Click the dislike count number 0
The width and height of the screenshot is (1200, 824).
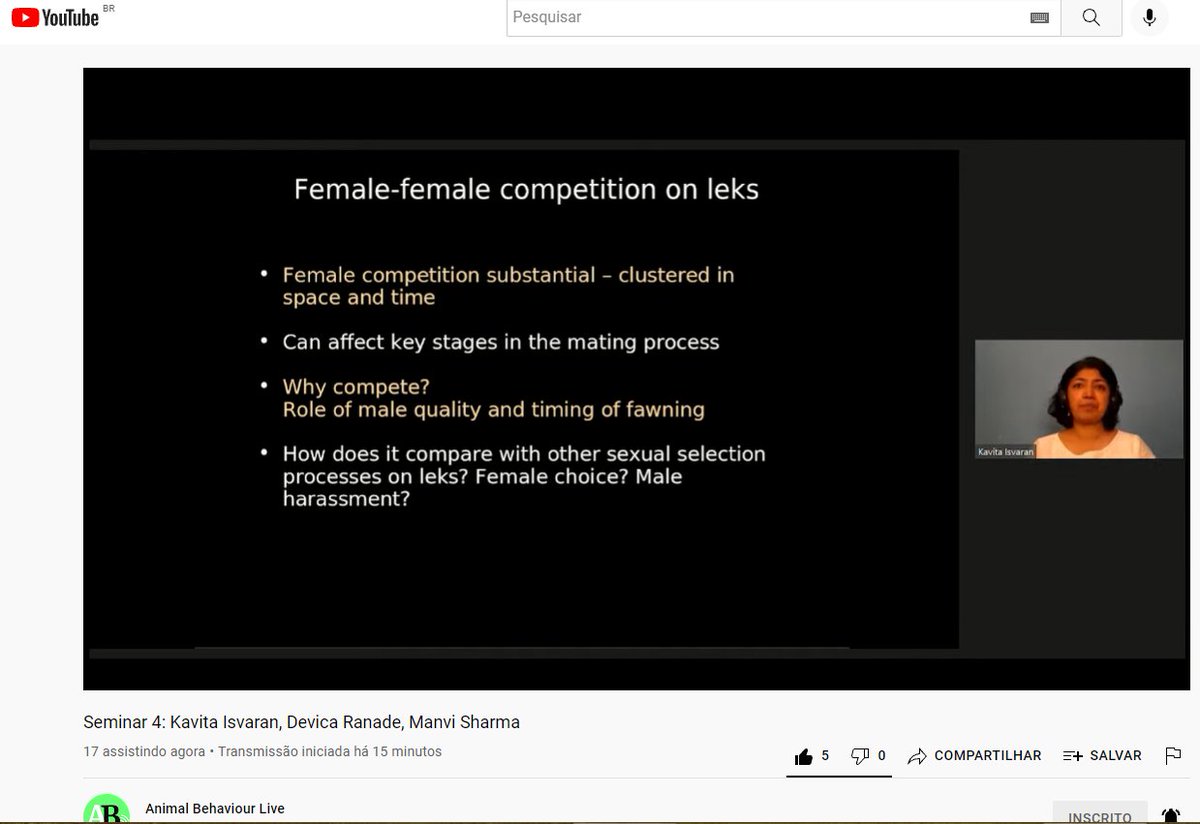tap(881, 756)
